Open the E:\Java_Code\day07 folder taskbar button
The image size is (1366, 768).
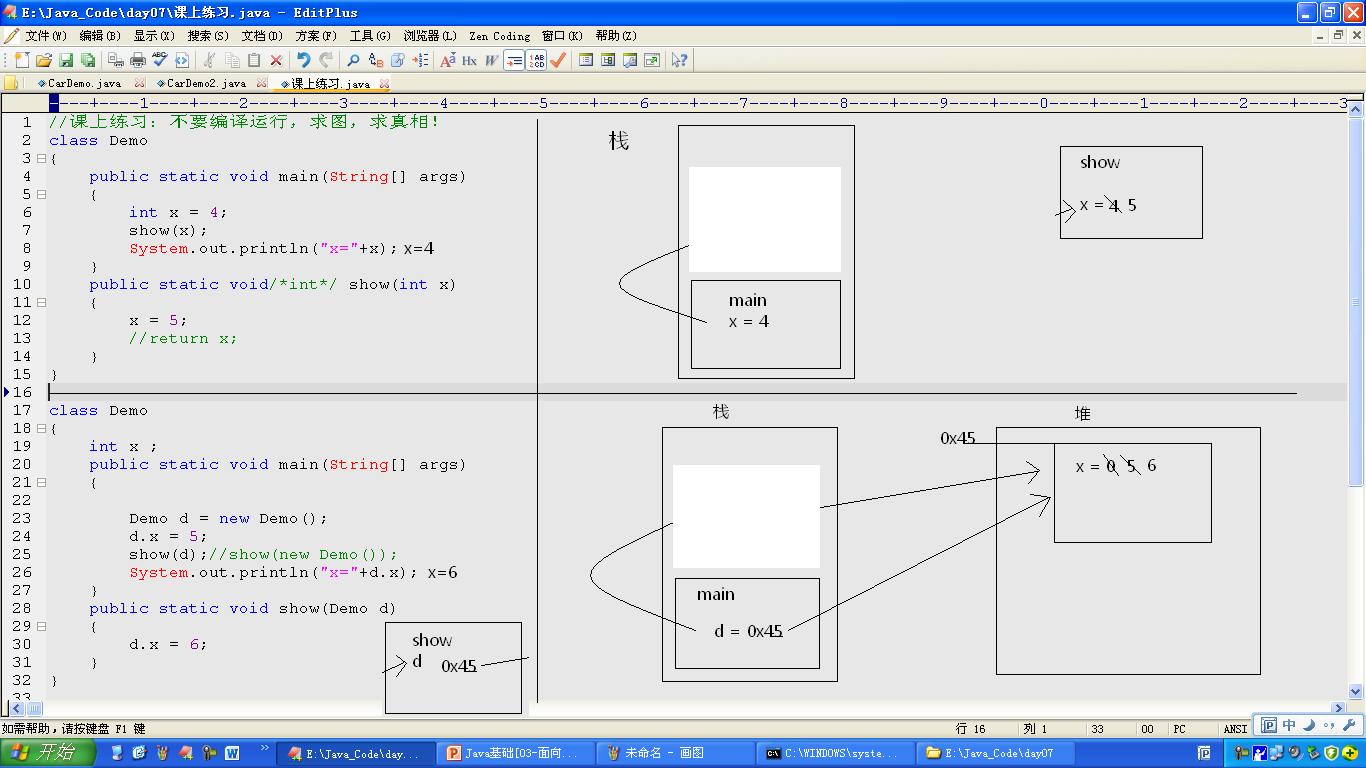(x=995, y=753)
